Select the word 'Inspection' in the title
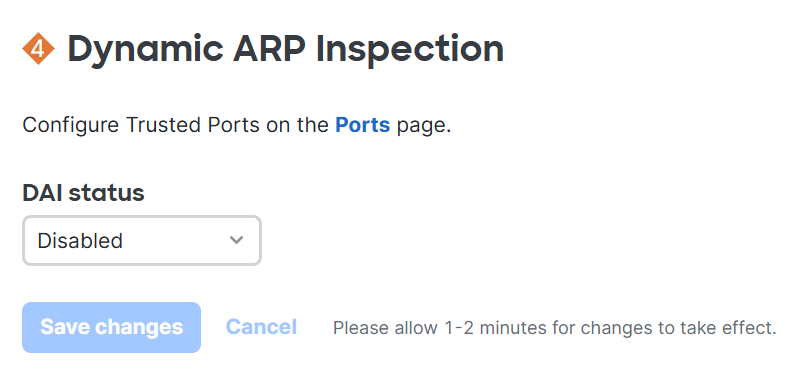Screen dimensions: 803x374 (410, 49)
